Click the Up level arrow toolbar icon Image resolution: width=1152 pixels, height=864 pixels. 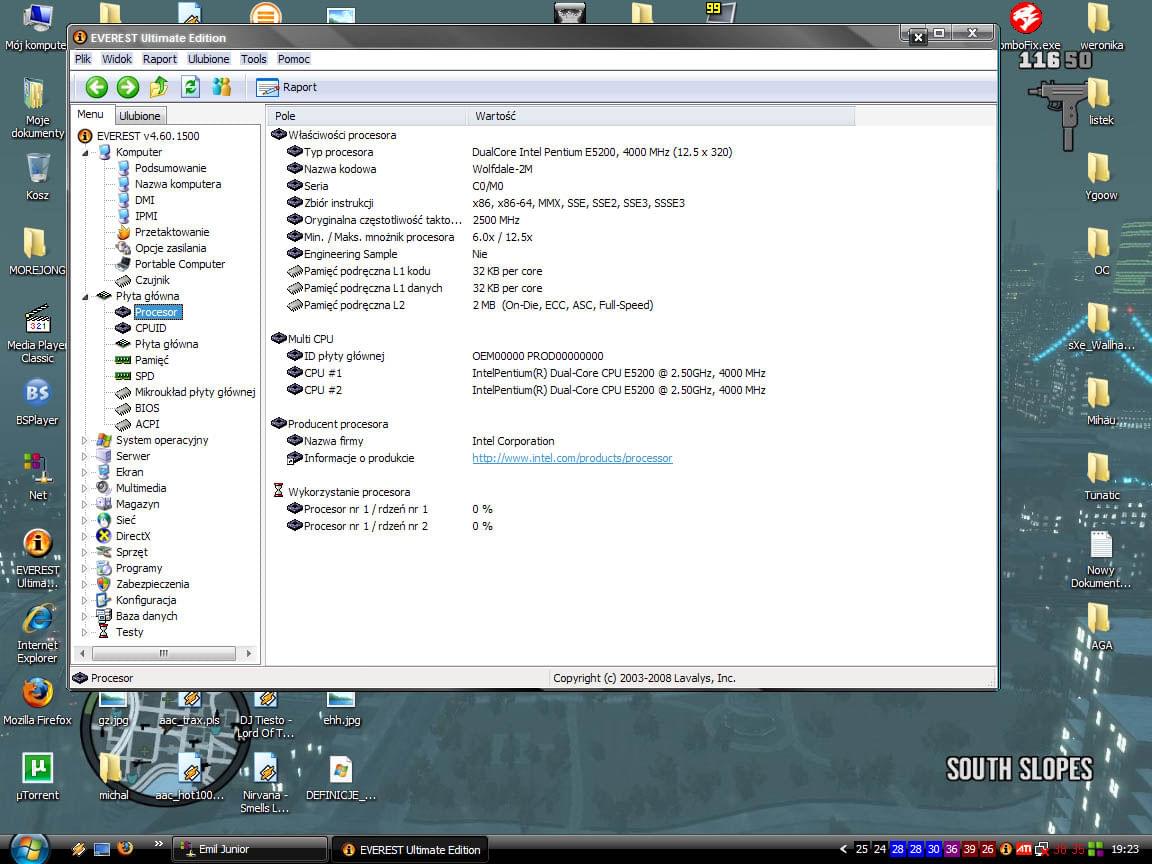coord(159,87)
